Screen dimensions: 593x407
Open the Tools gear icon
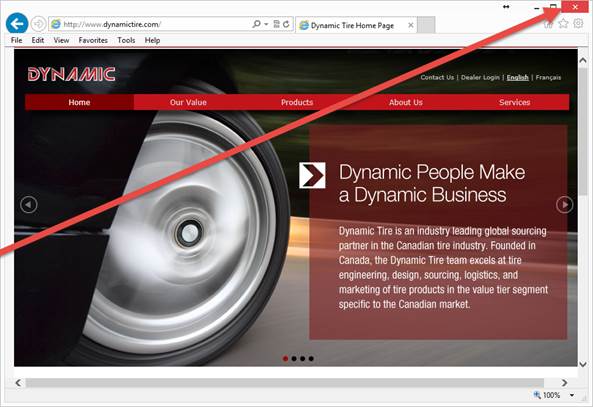click(578, 23)
